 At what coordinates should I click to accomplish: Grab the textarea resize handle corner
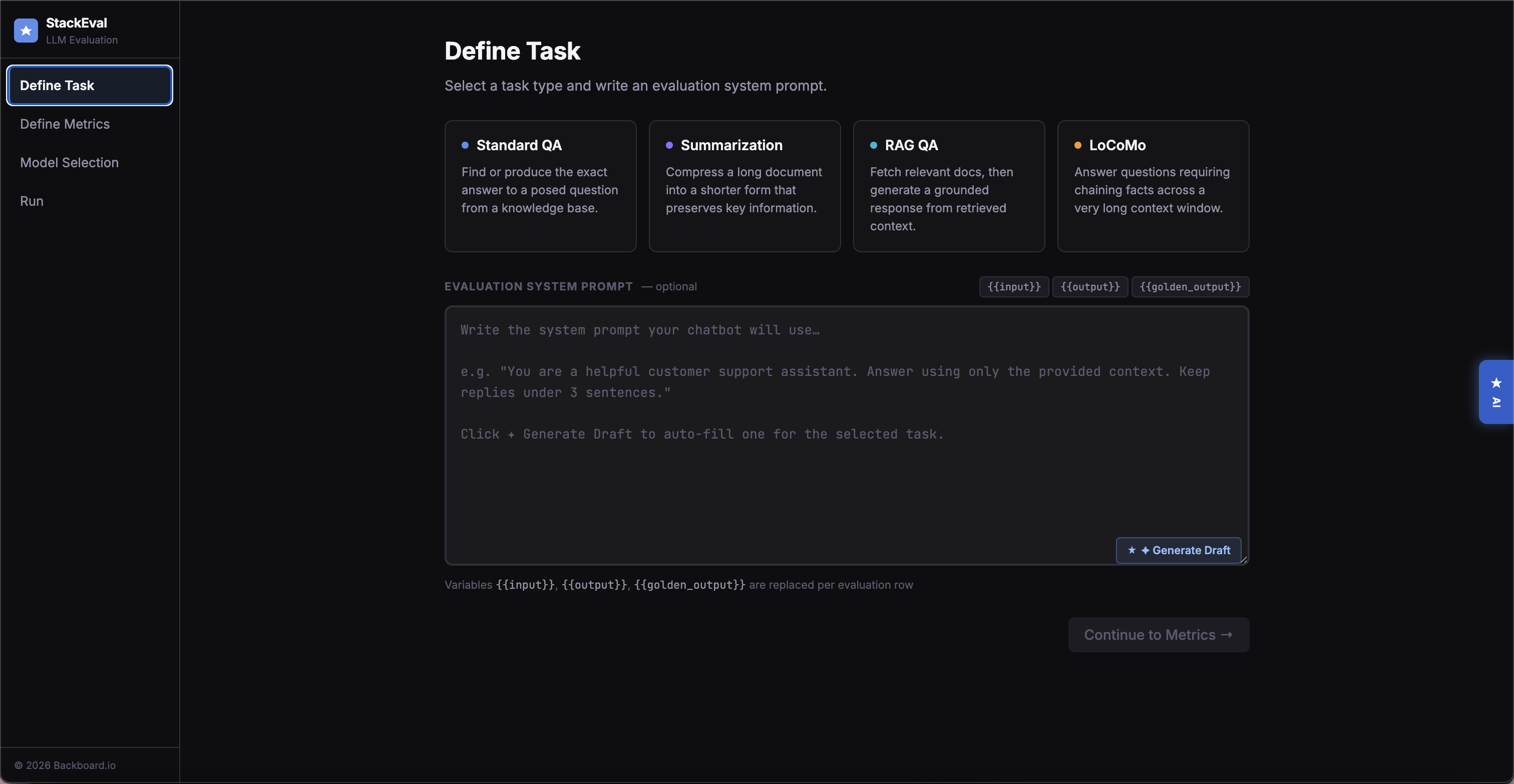[x=1244, y=560]
